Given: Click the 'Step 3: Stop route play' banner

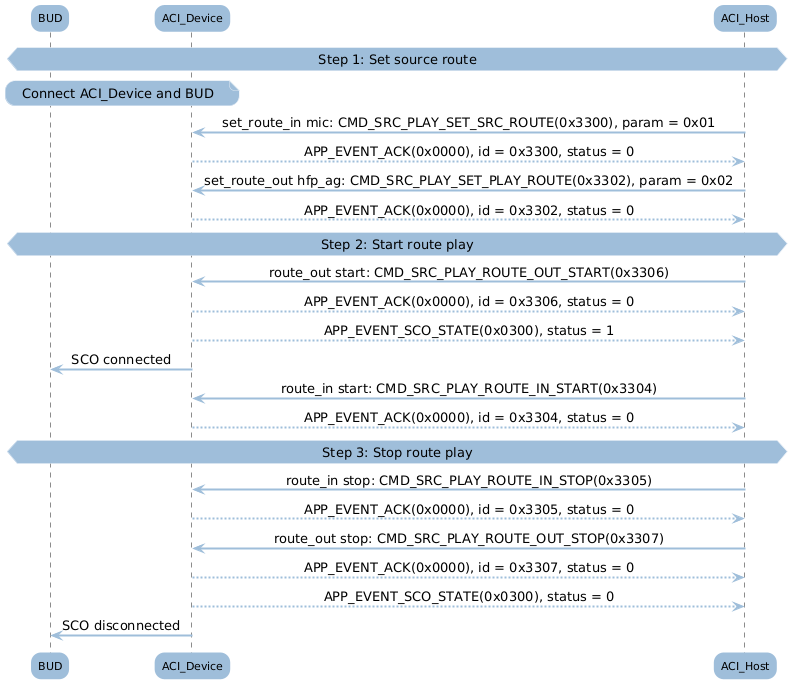Looking at the screenshot, I should click(x=397, y=452).
